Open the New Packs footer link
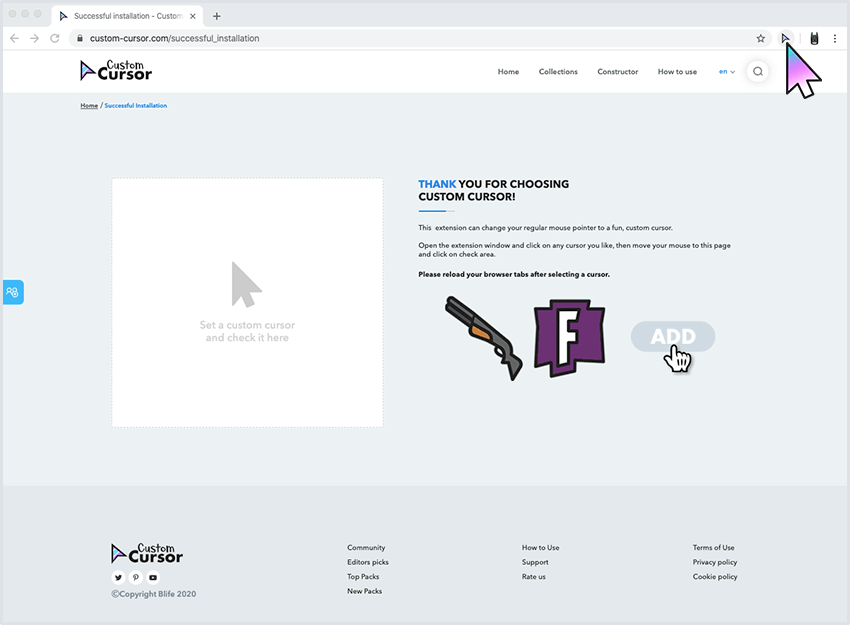Image resolution: width=850 pixels, height=625 pixels. pyautogui.click(x=365, y=591)
